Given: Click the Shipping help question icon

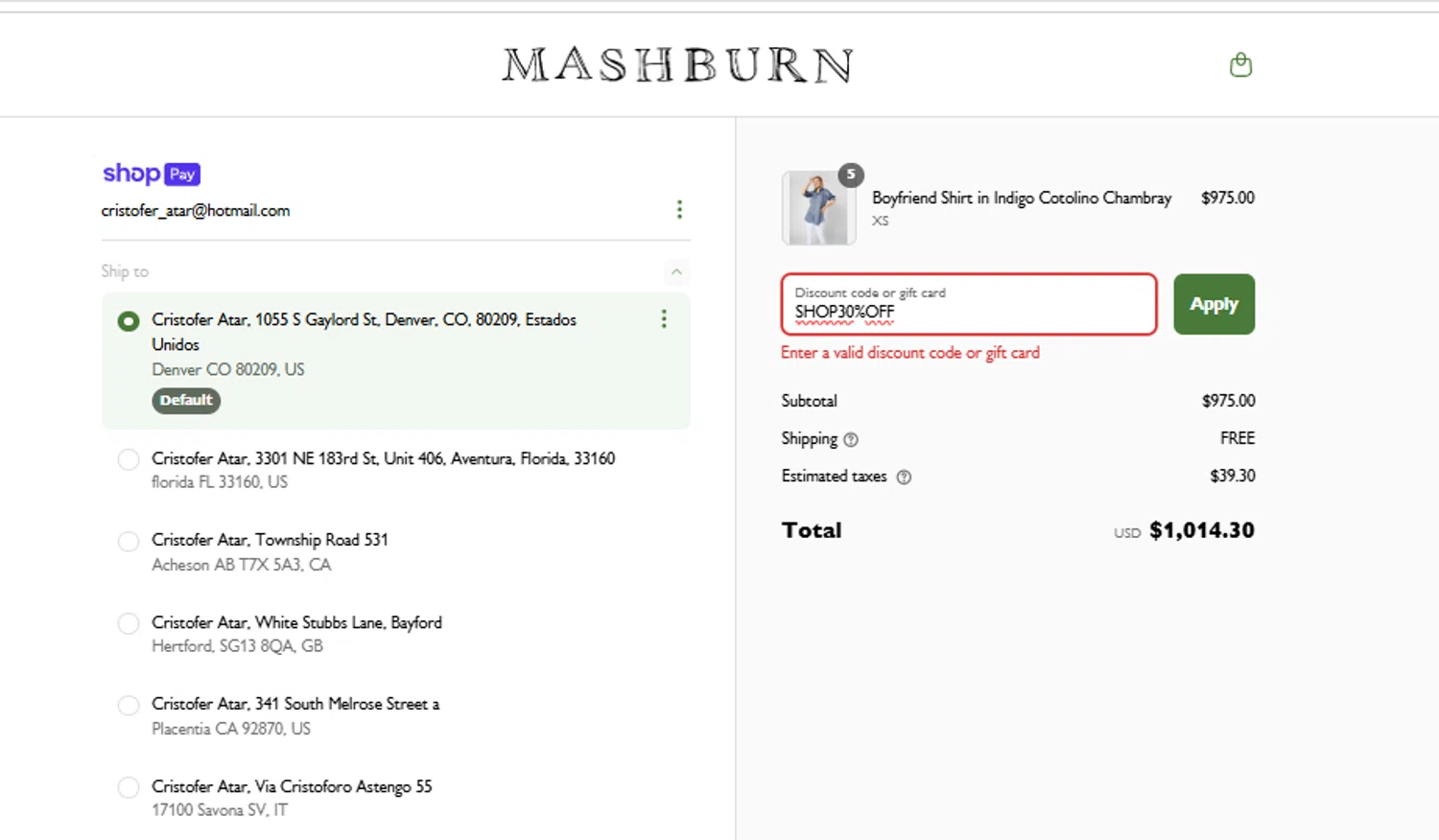Looking at the screenshot, I should (x=851, y=439).
